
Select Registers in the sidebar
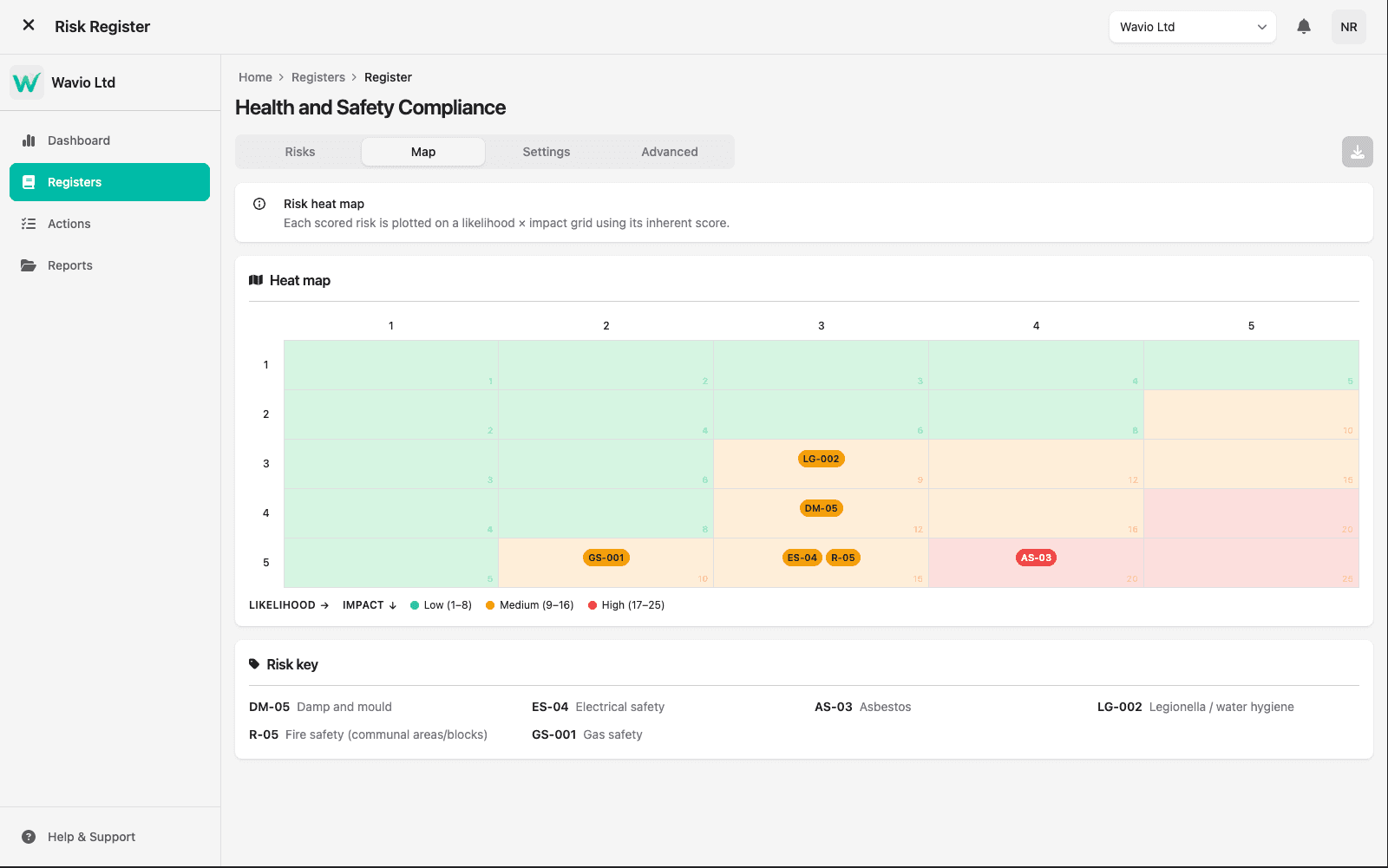point(109,182)
